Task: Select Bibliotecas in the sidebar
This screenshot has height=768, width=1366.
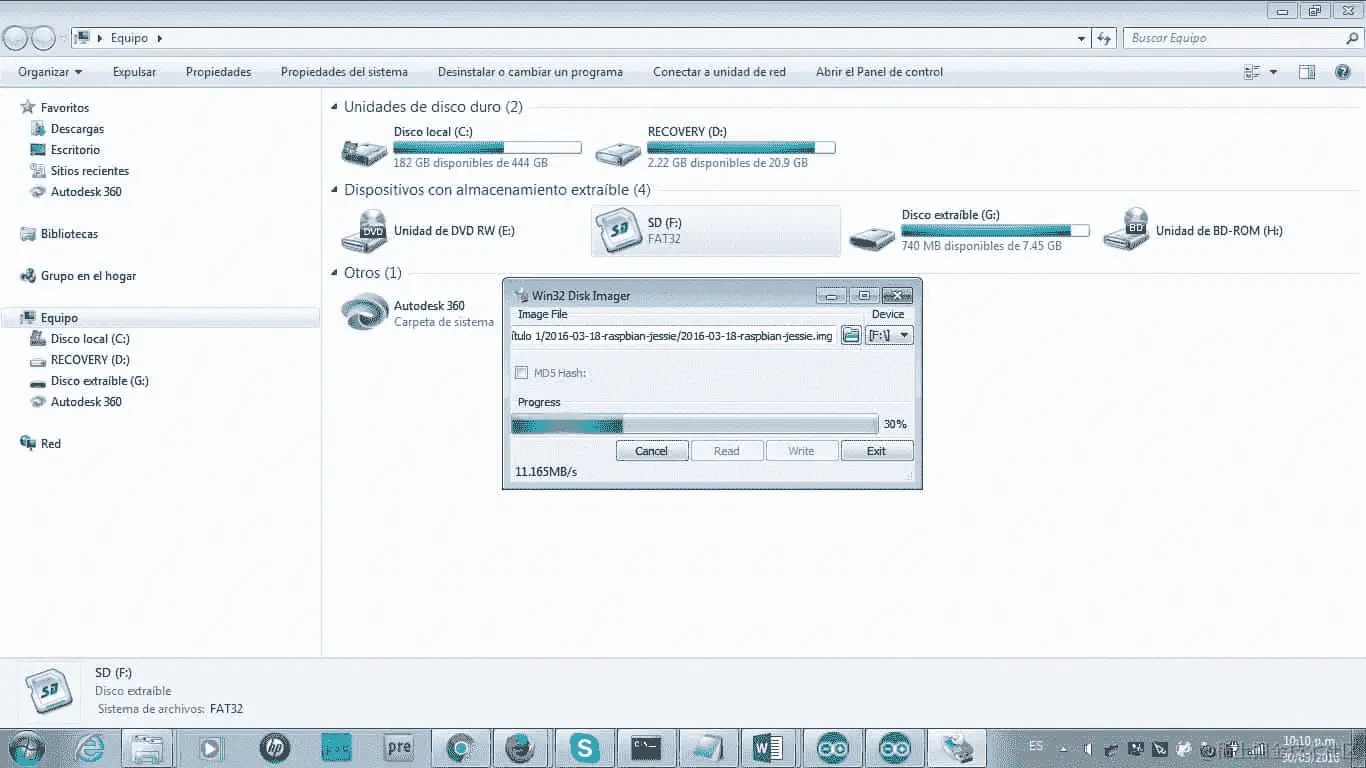Action: click(x=69, y=234)
